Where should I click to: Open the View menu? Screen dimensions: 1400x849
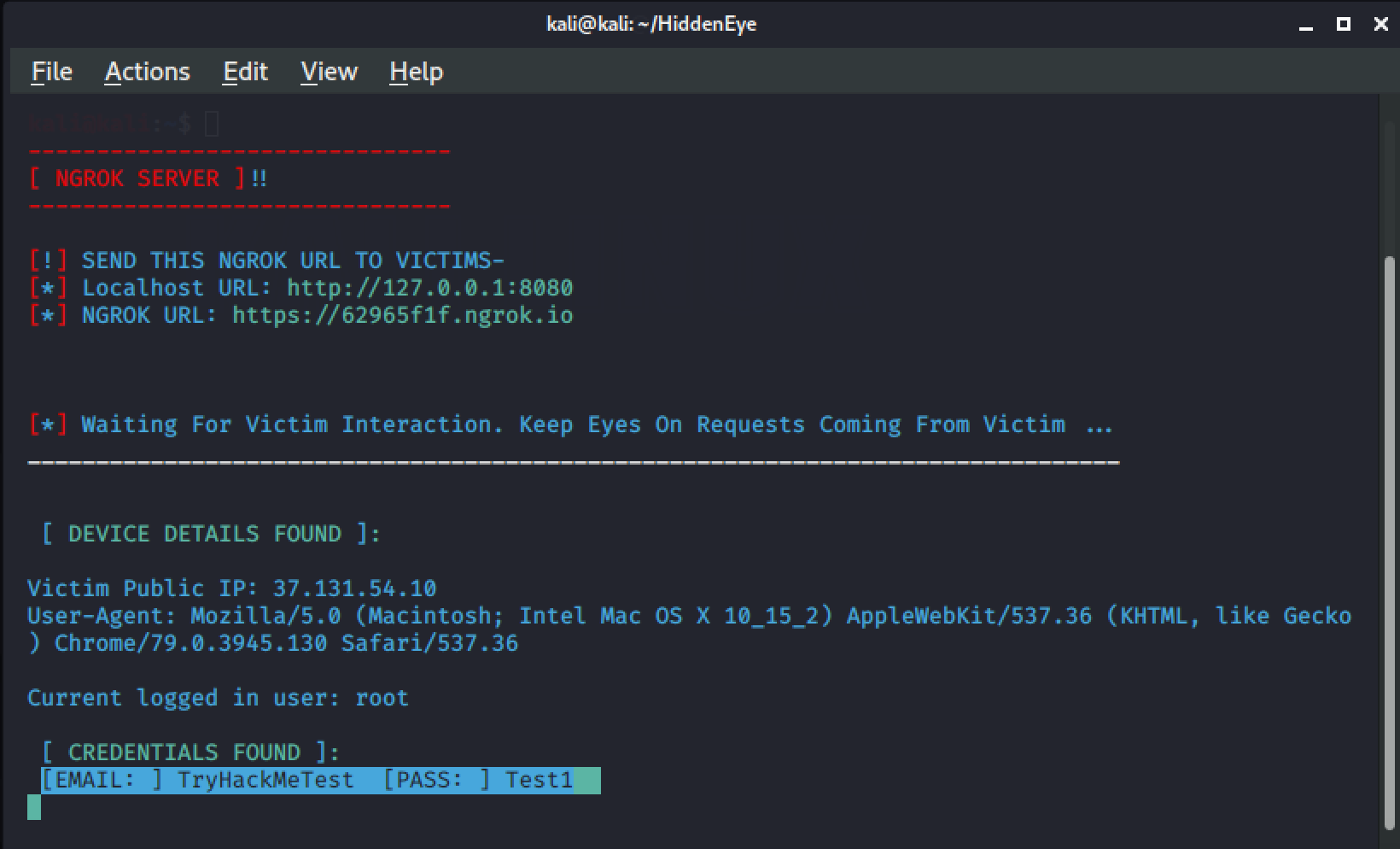click(329, 72)
